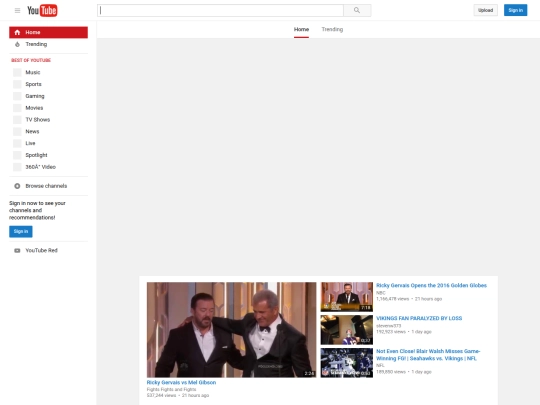Viewport: 540px width, 405px height.
Task: Click the top-right Sign in button
Action: pos(516,10)
